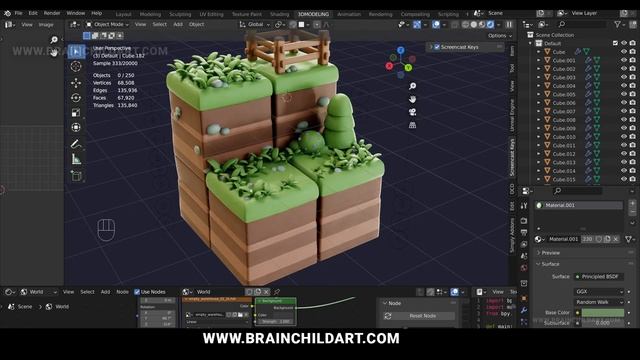The width and height of the screenshot is (640, 360).
Task: Disable Cube.010 in renders via camera icon
Action: [632, 137]
